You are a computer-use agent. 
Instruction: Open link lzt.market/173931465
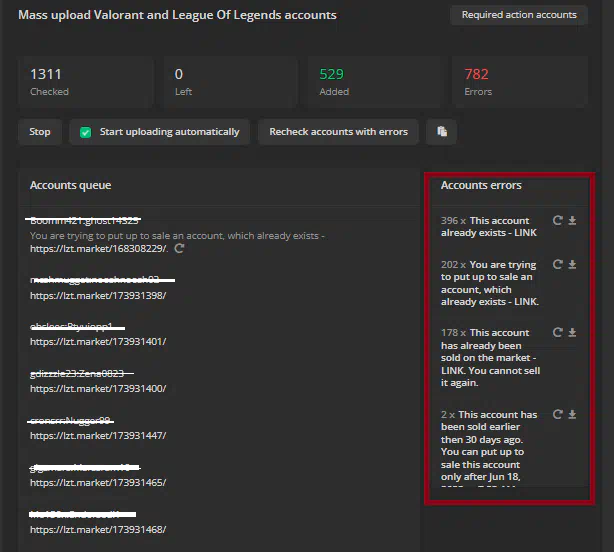coord(98,483)
